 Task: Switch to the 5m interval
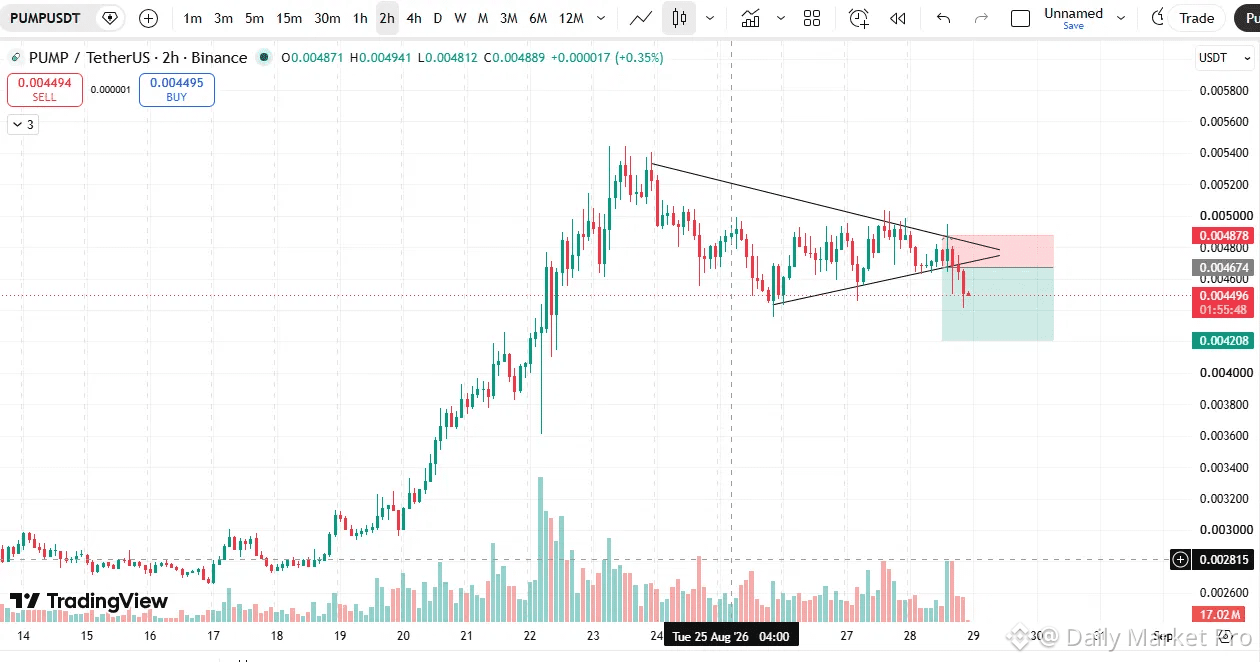tap(255, 18)
